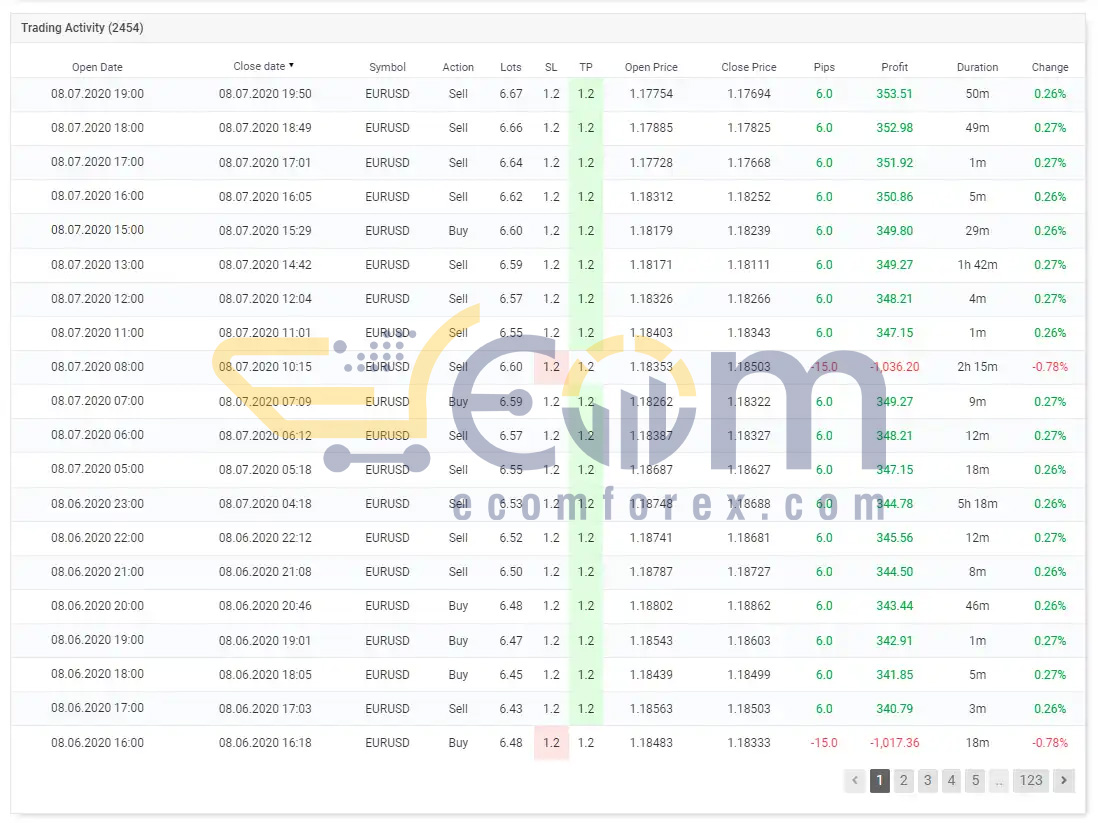Sort table by Close Price header

749,67
